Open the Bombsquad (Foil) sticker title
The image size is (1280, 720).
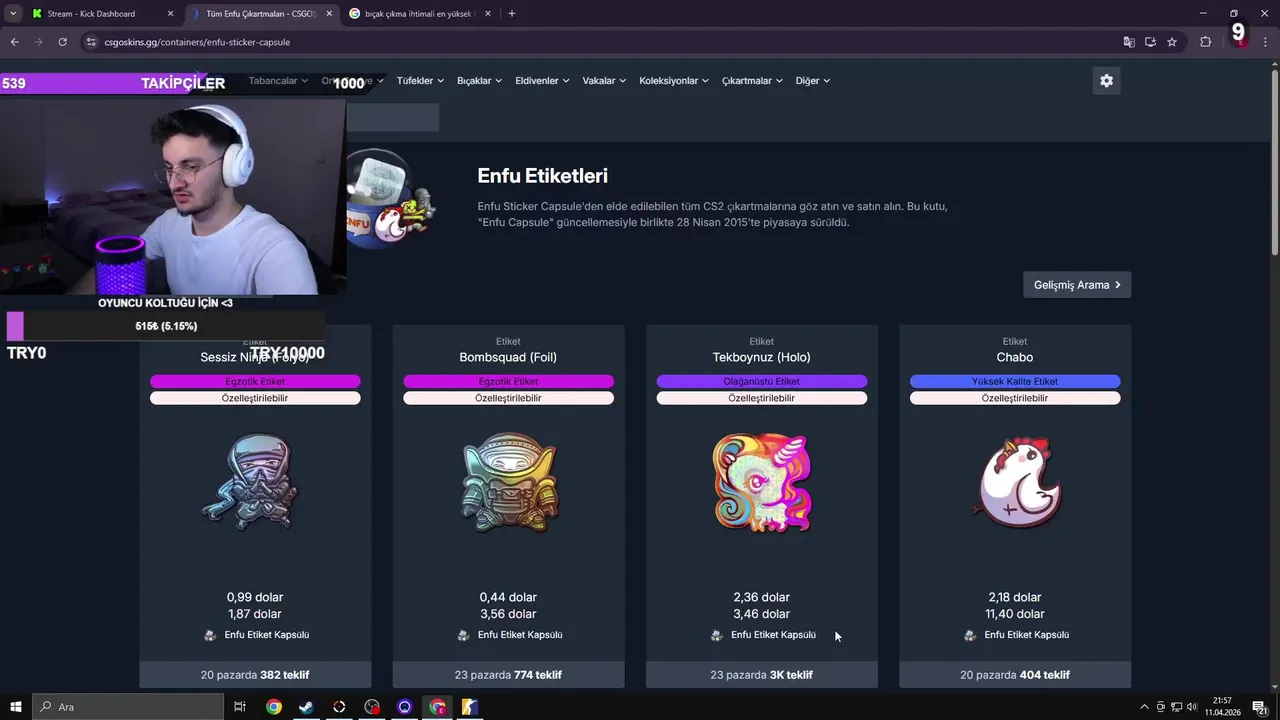[x=508, y=357]
